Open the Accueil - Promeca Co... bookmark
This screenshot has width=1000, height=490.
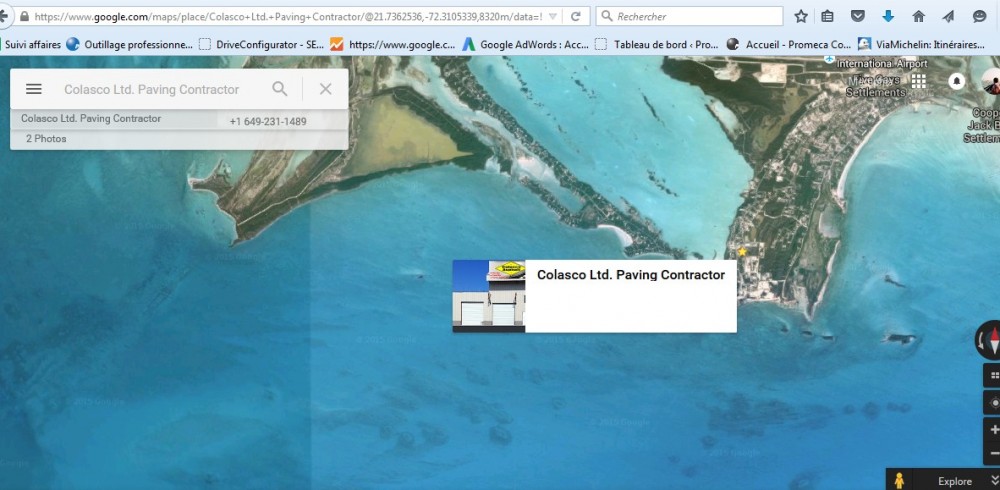[x=789, y=45]
